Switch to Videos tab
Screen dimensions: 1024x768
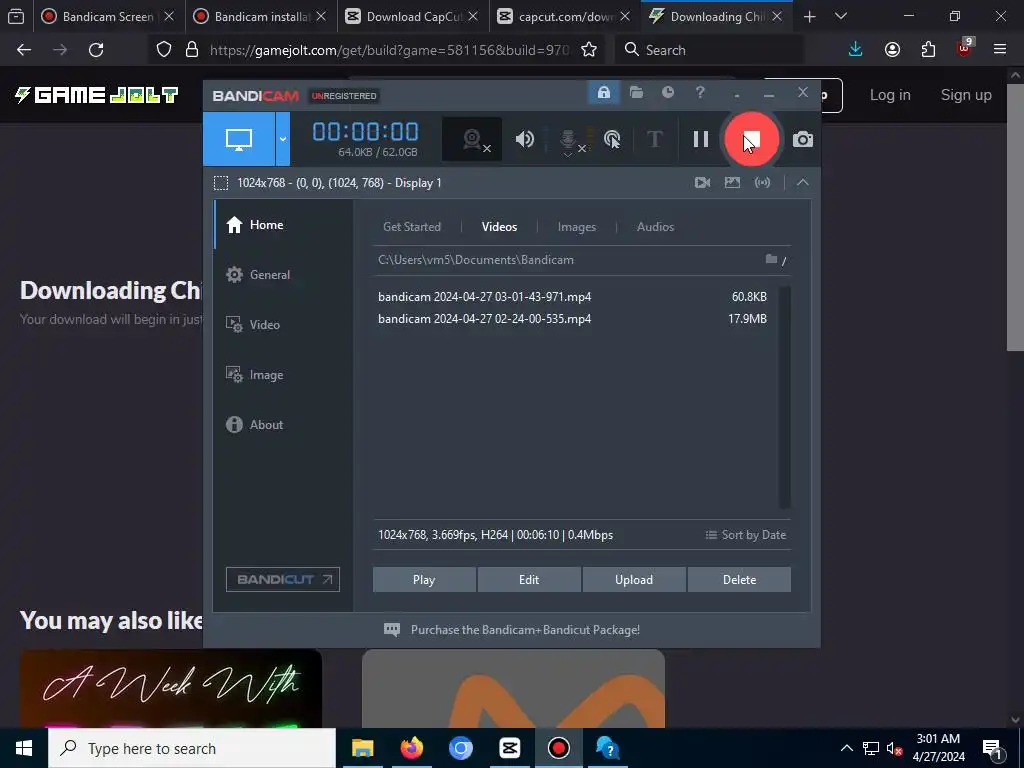coord(499,227)
